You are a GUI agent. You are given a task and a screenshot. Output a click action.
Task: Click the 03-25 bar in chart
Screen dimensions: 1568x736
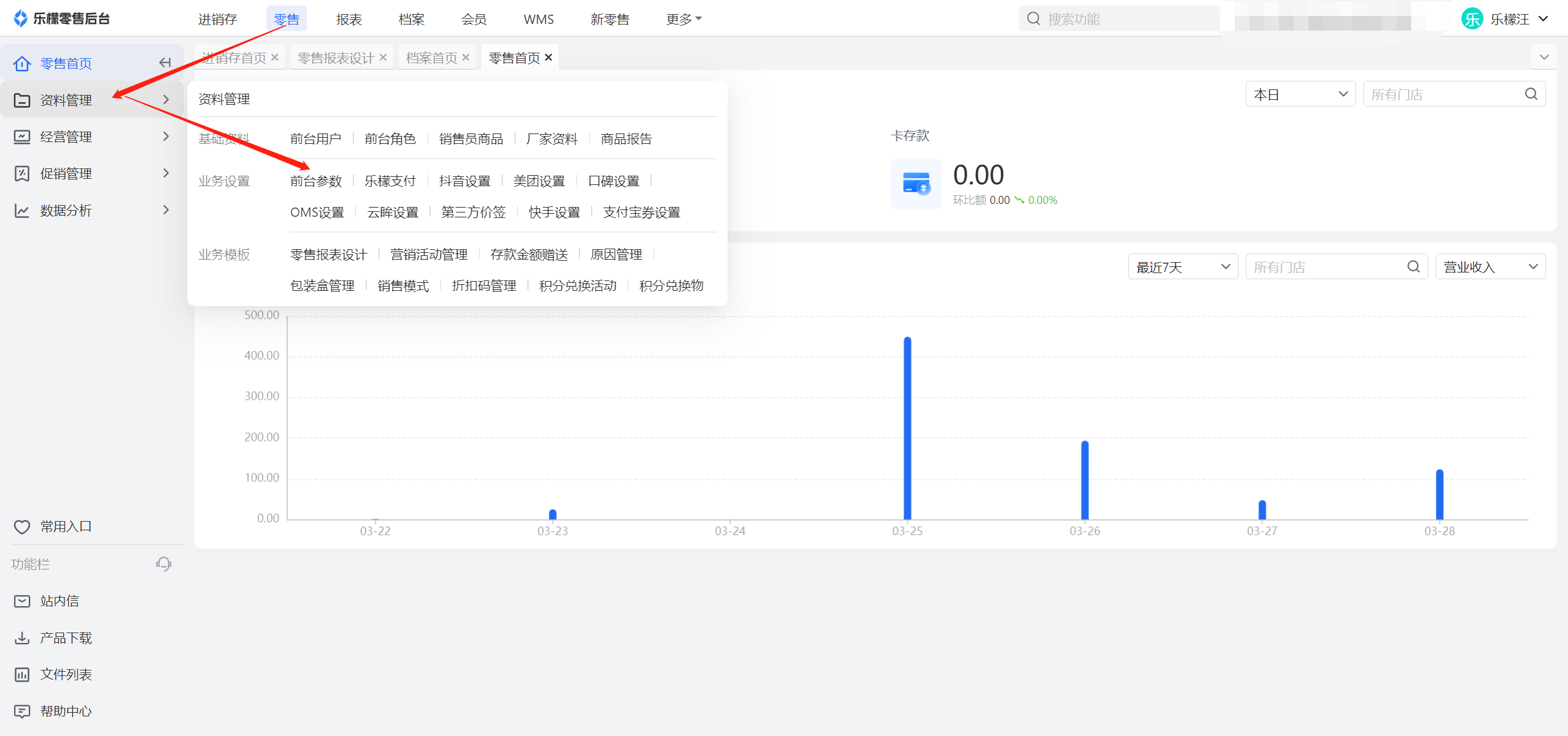(x=907, y=428)
